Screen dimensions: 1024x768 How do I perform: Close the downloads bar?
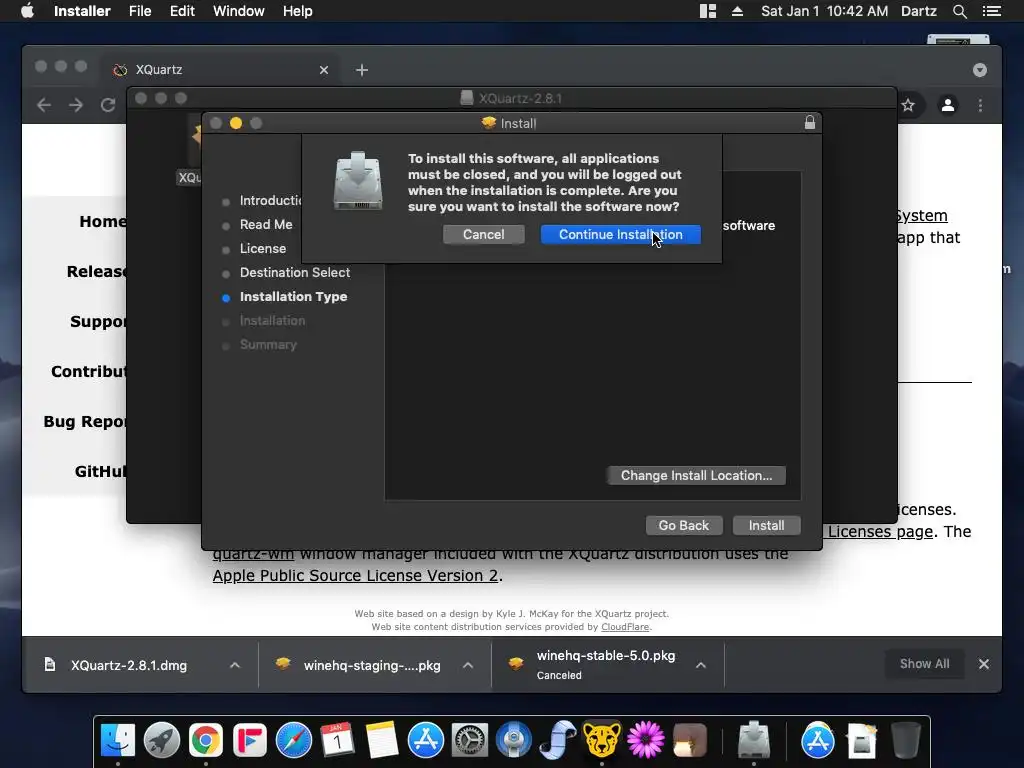pyautogui.click(x=984, y=664)
